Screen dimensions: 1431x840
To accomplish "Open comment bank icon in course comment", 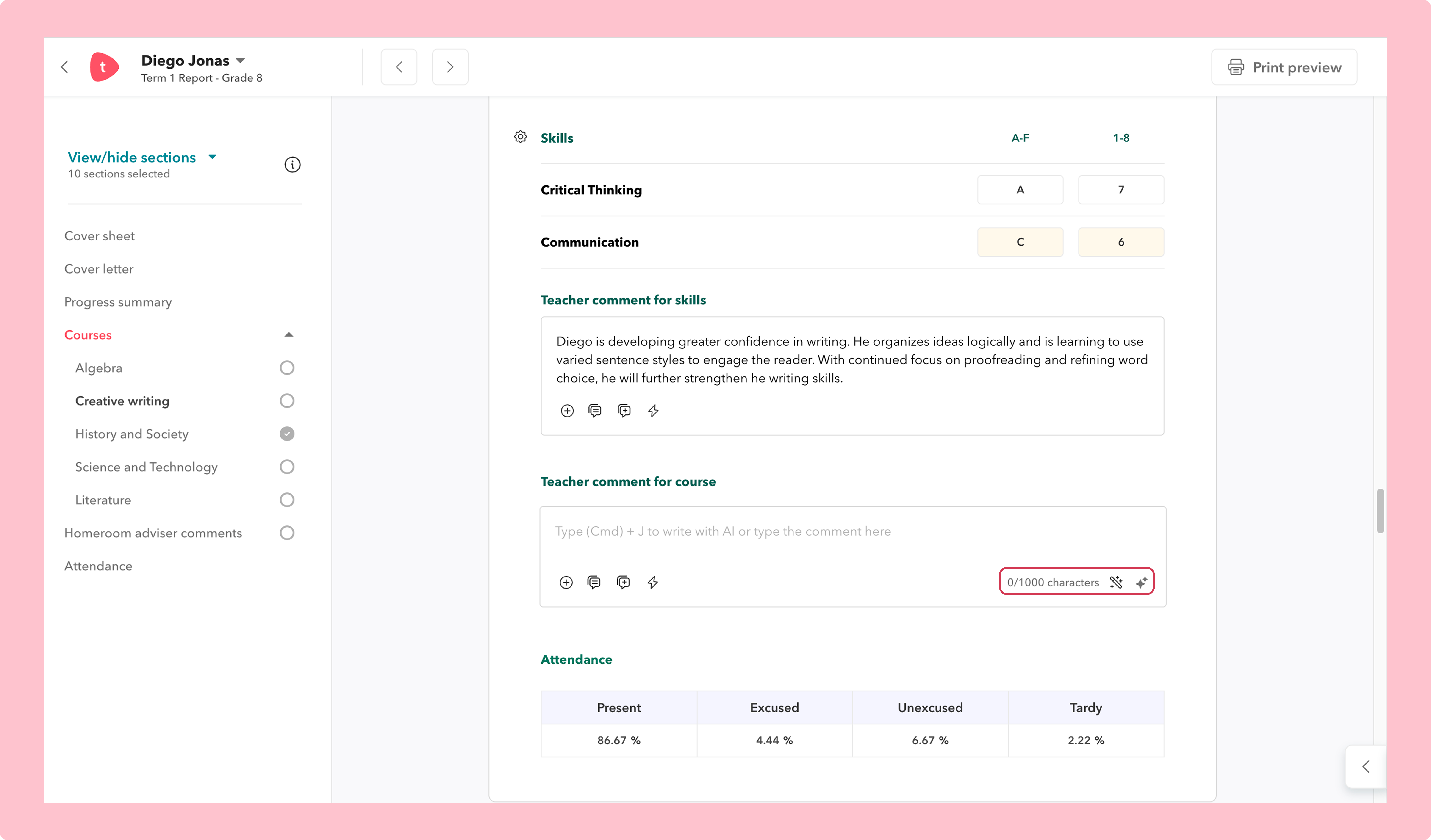I will point(594,582).
